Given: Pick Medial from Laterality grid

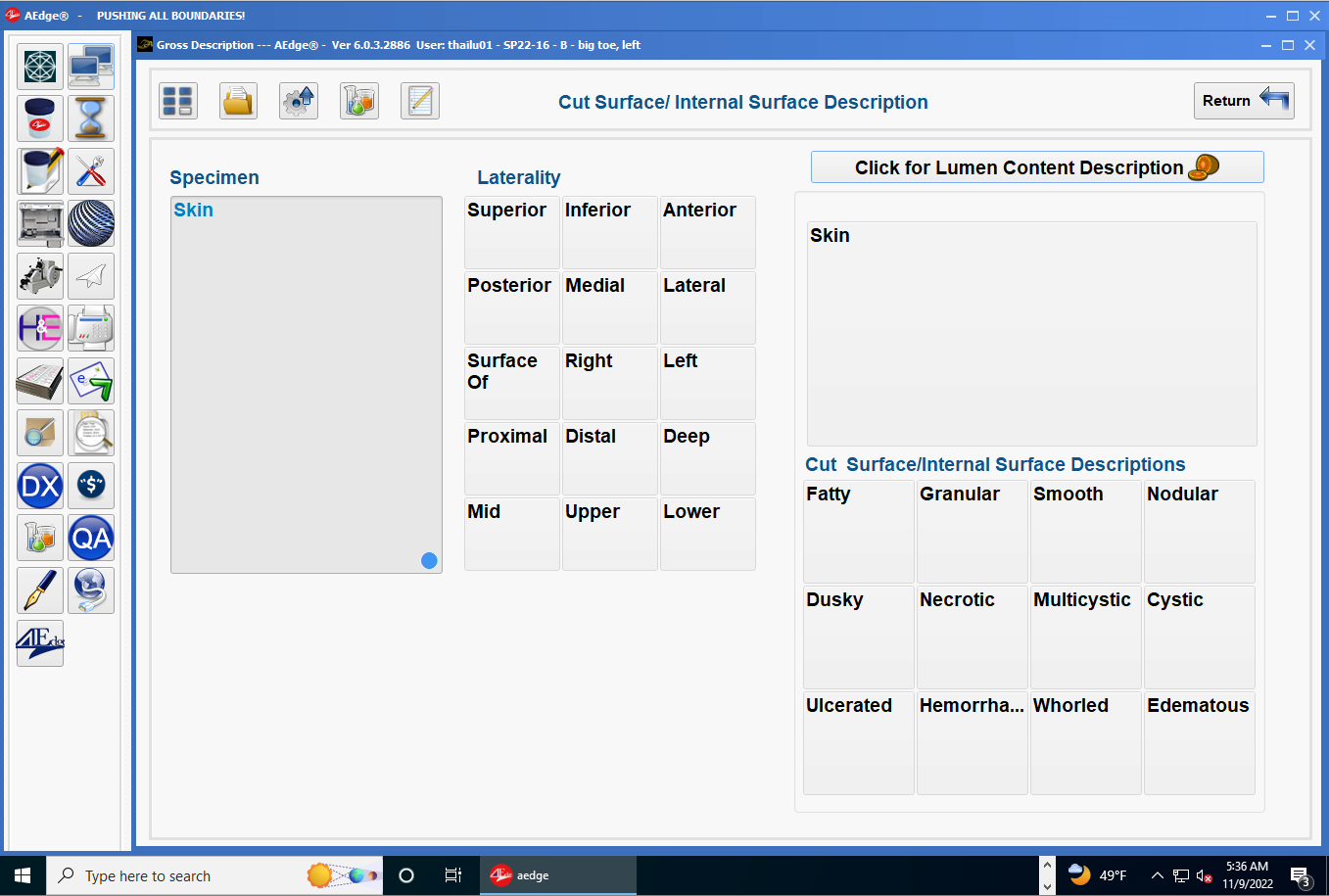Looking at the screenshot, I should tap(610, 308).
